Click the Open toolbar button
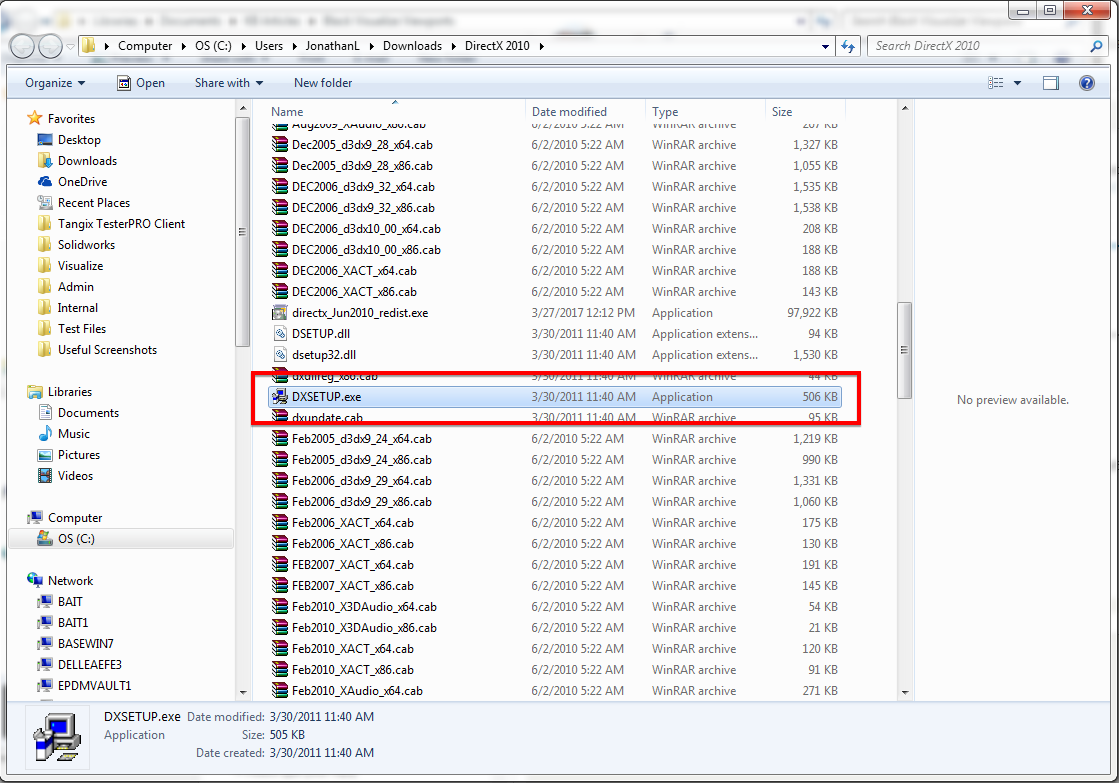Screen dimensions: 1119x783 click(x=141, y=83)
